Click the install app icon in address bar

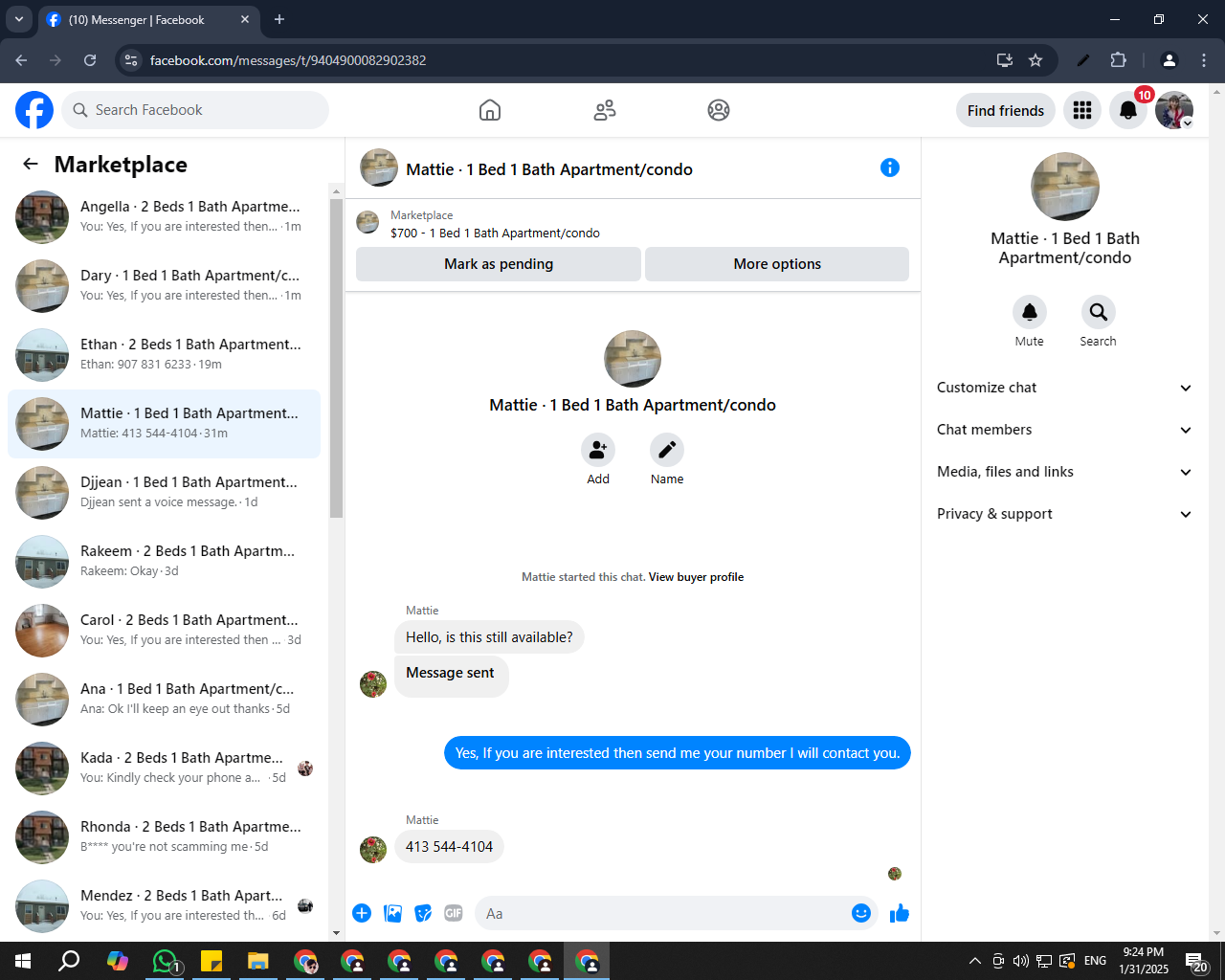click(x=1005, y=60)
